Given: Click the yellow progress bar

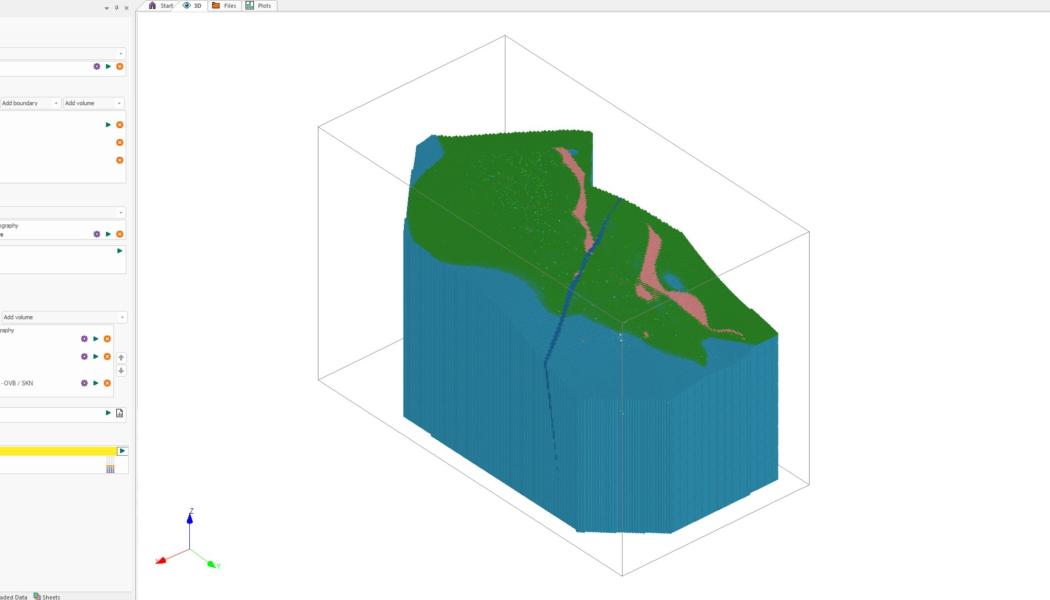Looking at the screenshot, I should 55,452.
